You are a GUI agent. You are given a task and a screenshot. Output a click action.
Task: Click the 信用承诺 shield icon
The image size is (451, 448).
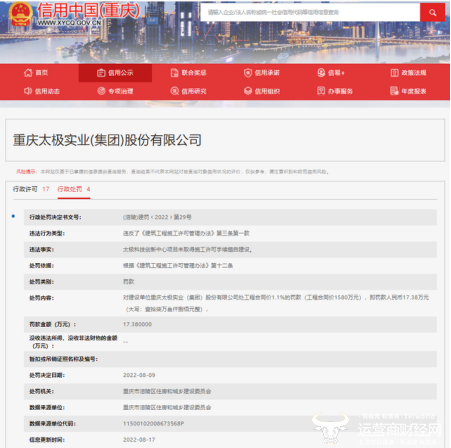pos(248,73)
